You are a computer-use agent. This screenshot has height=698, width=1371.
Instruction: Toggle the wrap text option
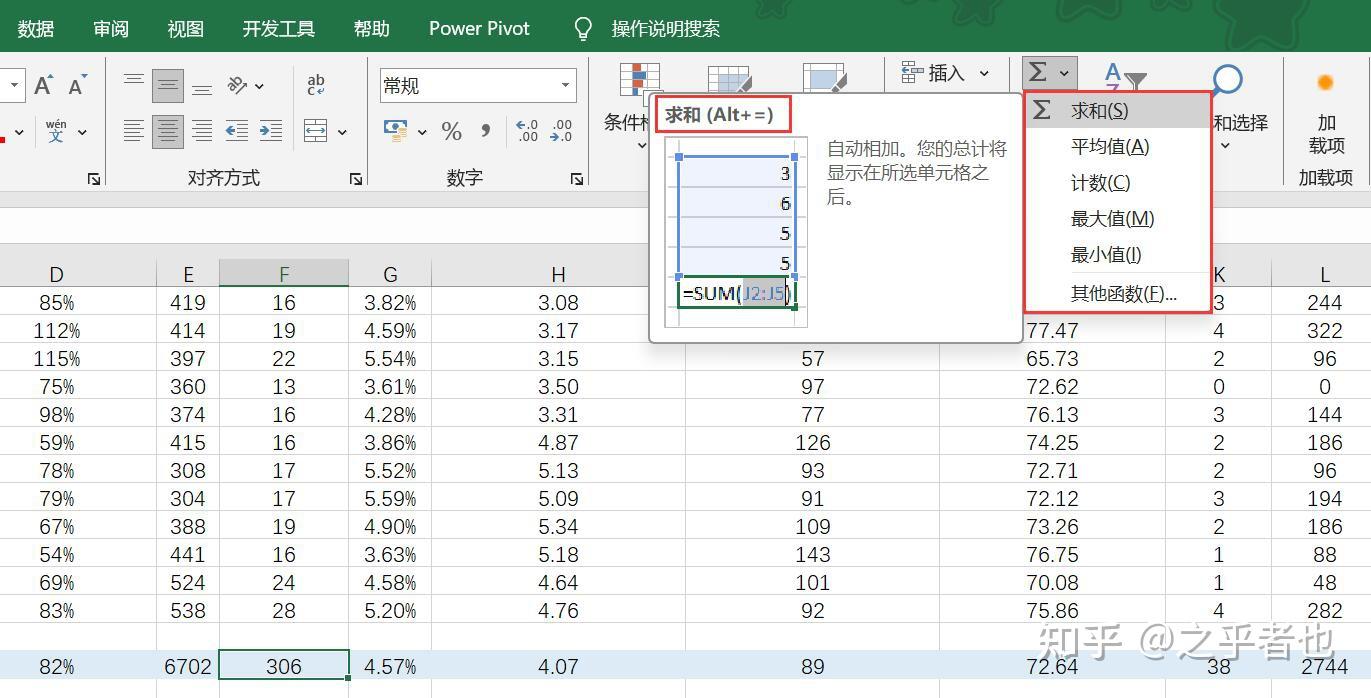tap(315, 85)
